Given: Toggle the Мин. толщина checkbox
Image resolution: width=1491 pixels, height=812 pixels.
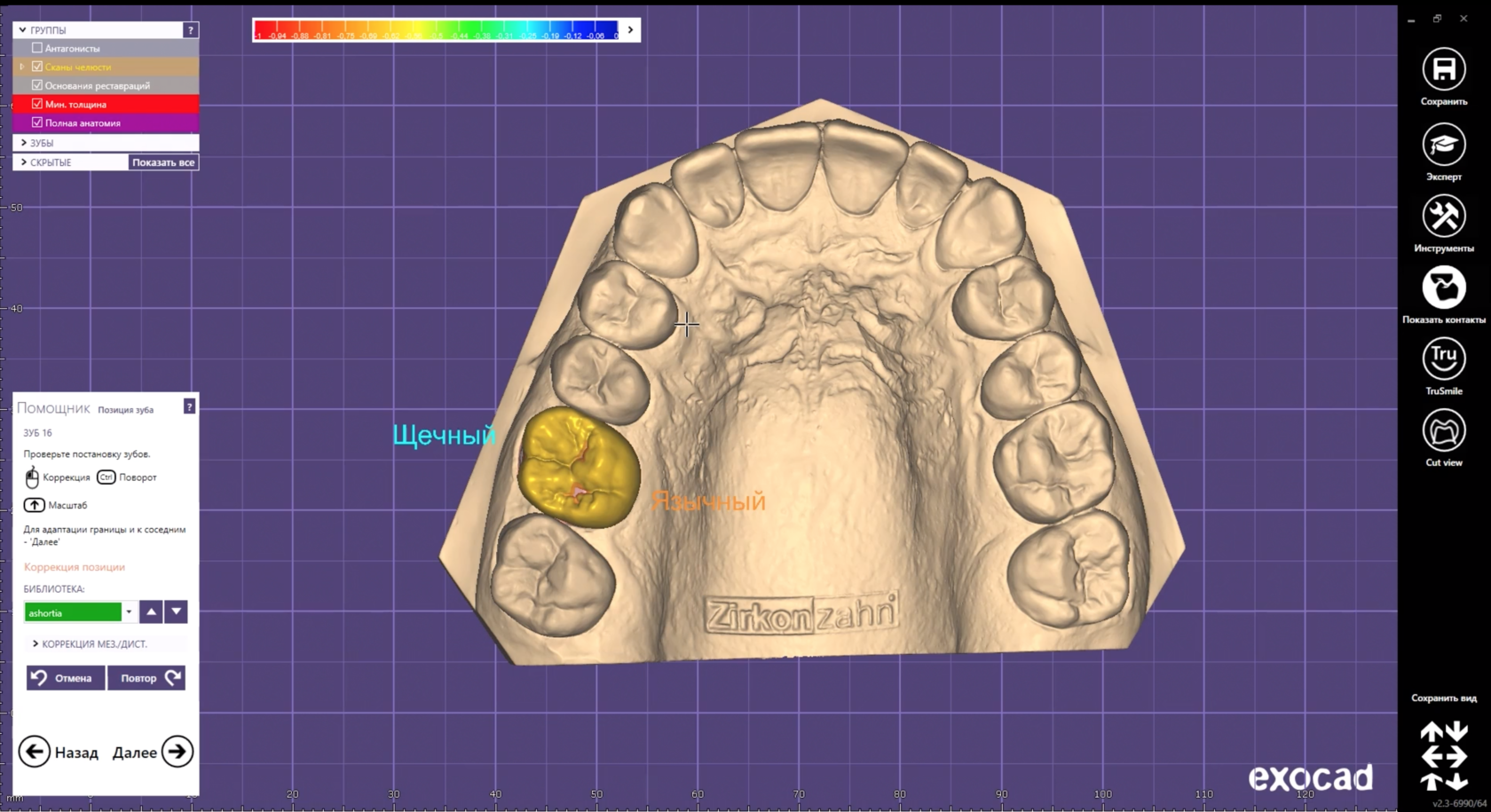Looking at the screenshot, I should tap(37, 104).
